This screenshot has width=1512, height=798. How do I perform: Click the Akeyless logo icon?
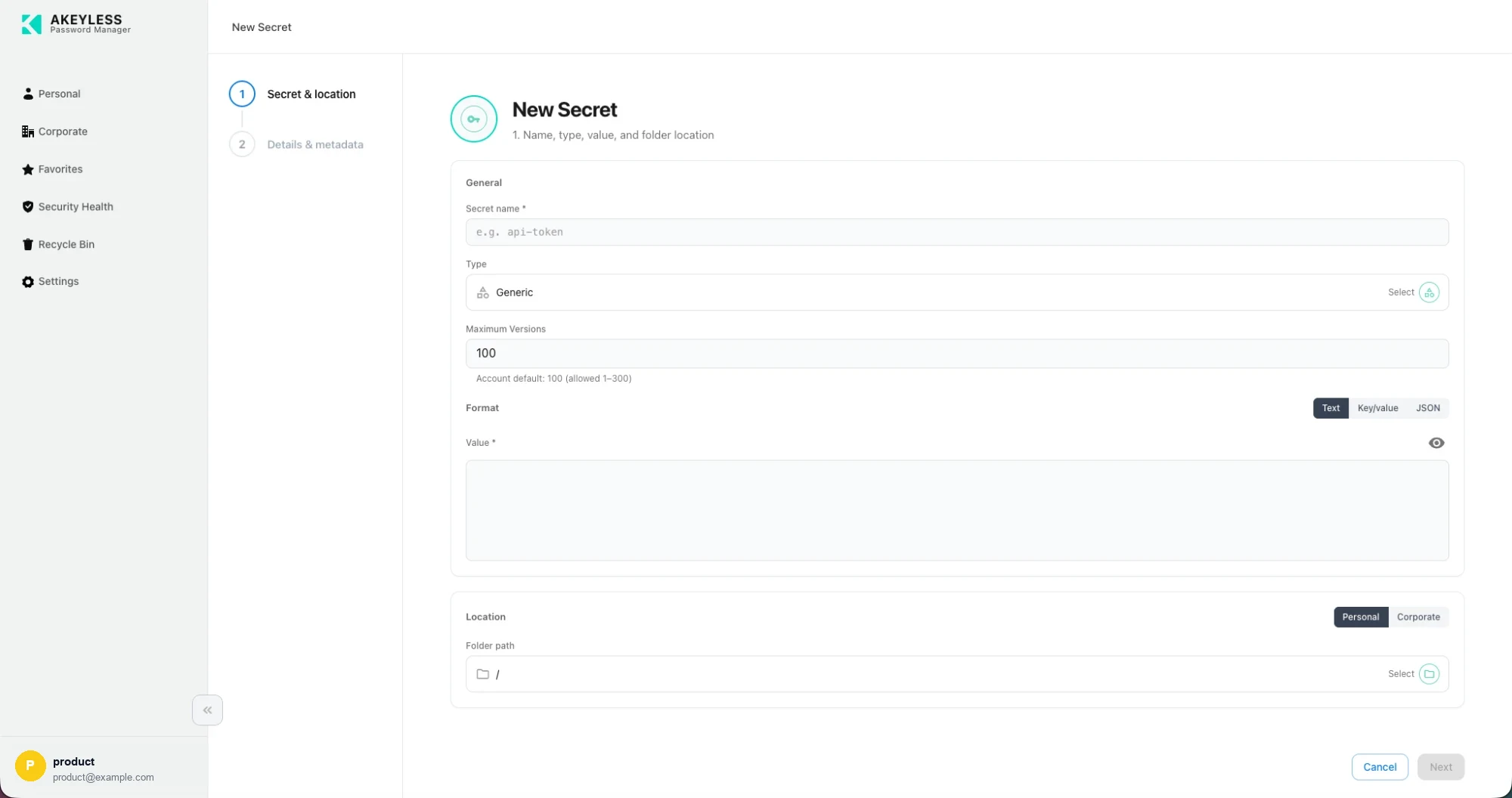click(x=31, y=24)
